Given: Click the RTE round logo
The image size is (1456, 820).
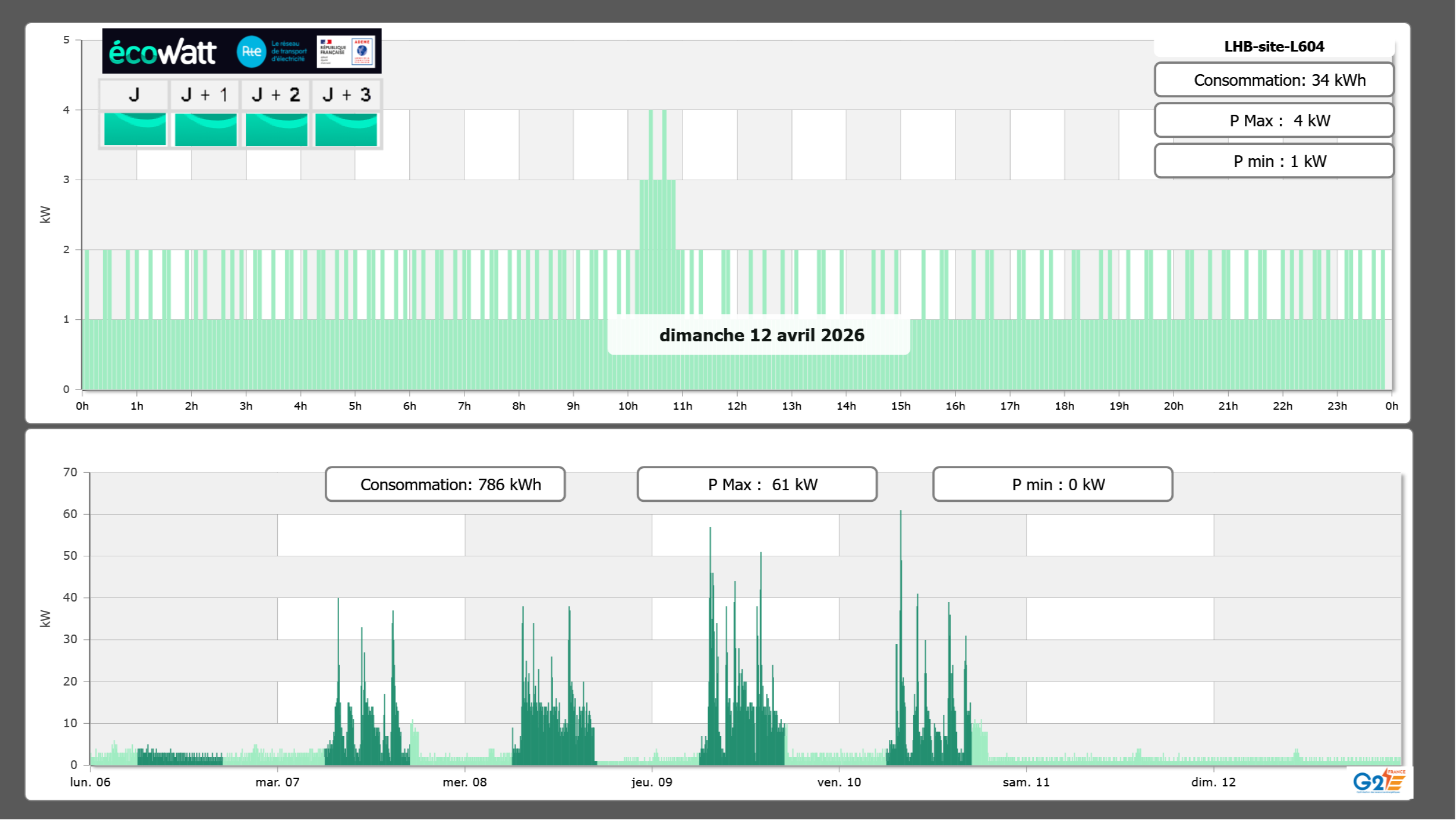Looking at the screenshot, I should [251, 51].
